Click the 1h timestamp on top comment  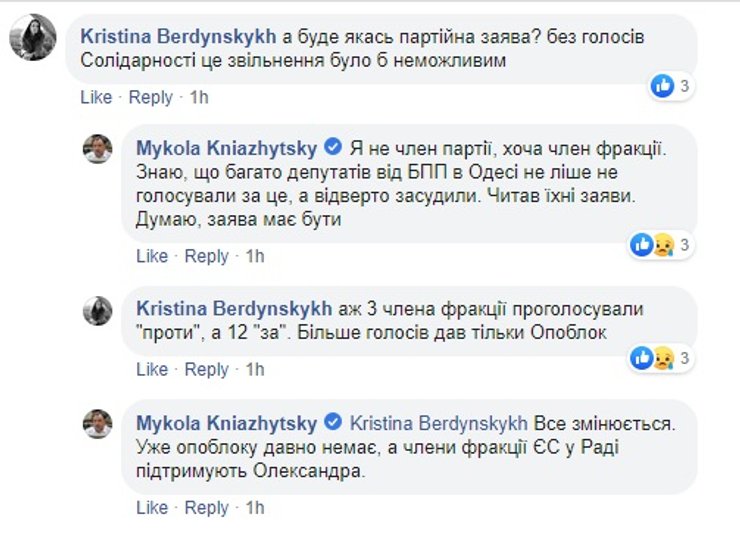point(199,97)
